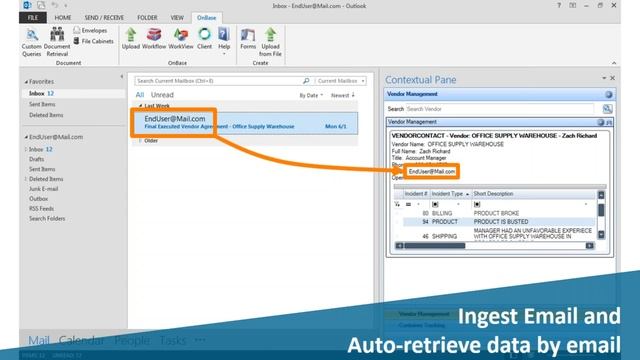Click incident grid scroll down arrow
This screenshot has height=360, width=640.
(601, 234)
